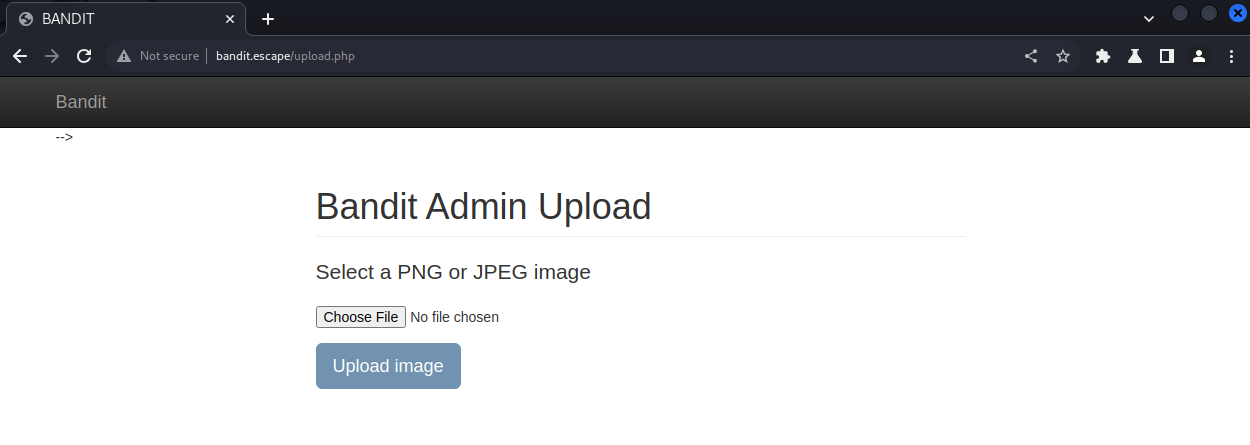
Task: Open the Chrome Labs flask icon
Action: pyautogui.click(x=1135, y=56)
